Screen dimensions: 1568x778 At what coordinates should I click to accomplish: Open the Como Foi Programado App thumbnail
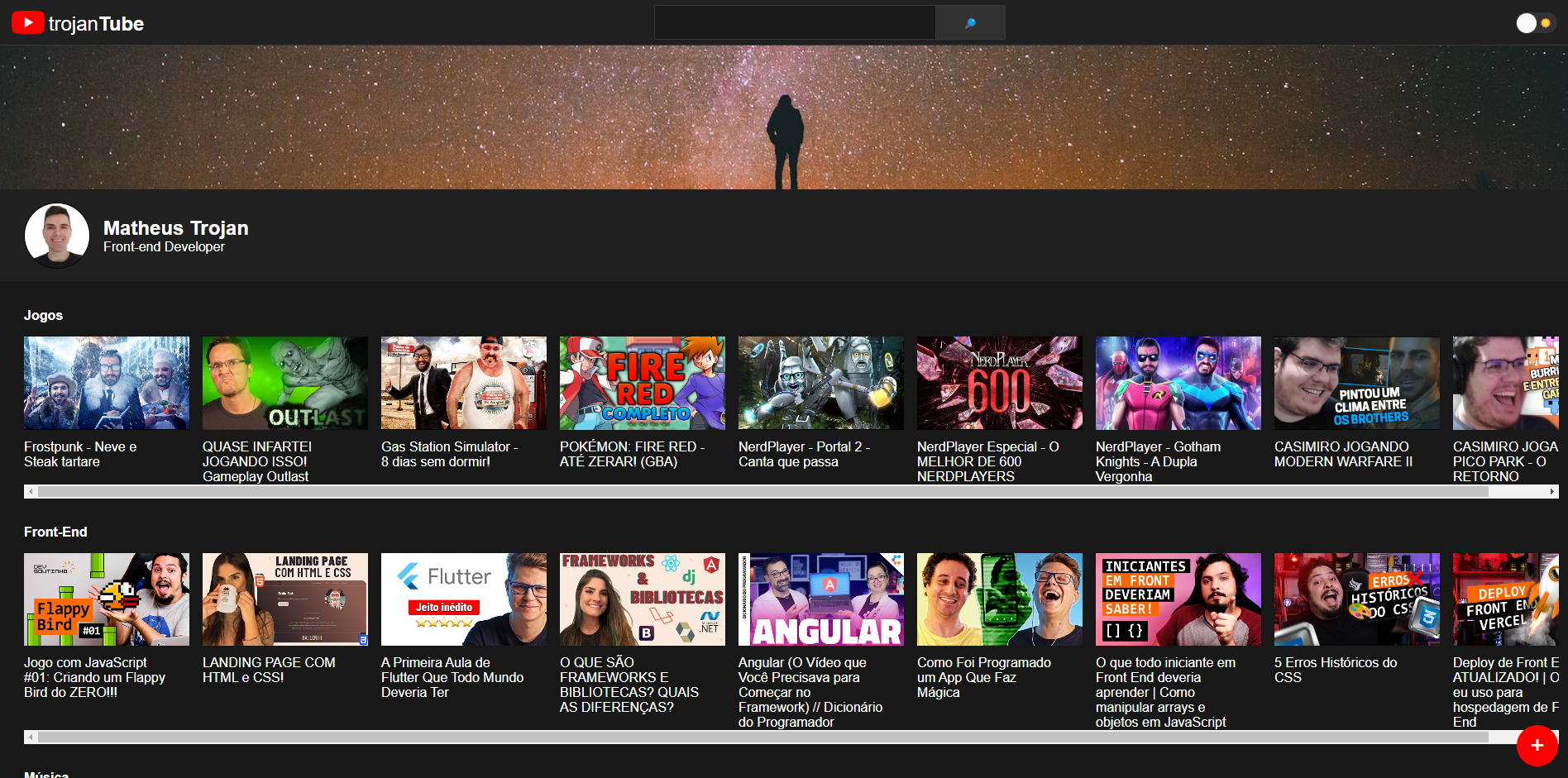pos(1000,599)
